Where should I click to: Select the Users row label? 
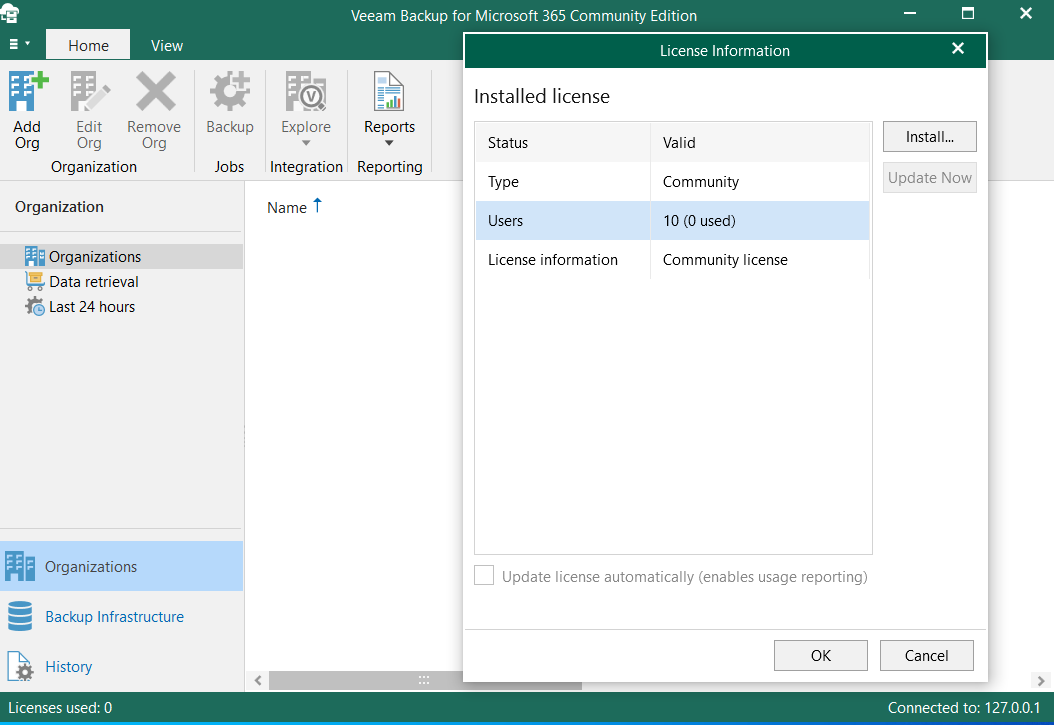(505, 221)
